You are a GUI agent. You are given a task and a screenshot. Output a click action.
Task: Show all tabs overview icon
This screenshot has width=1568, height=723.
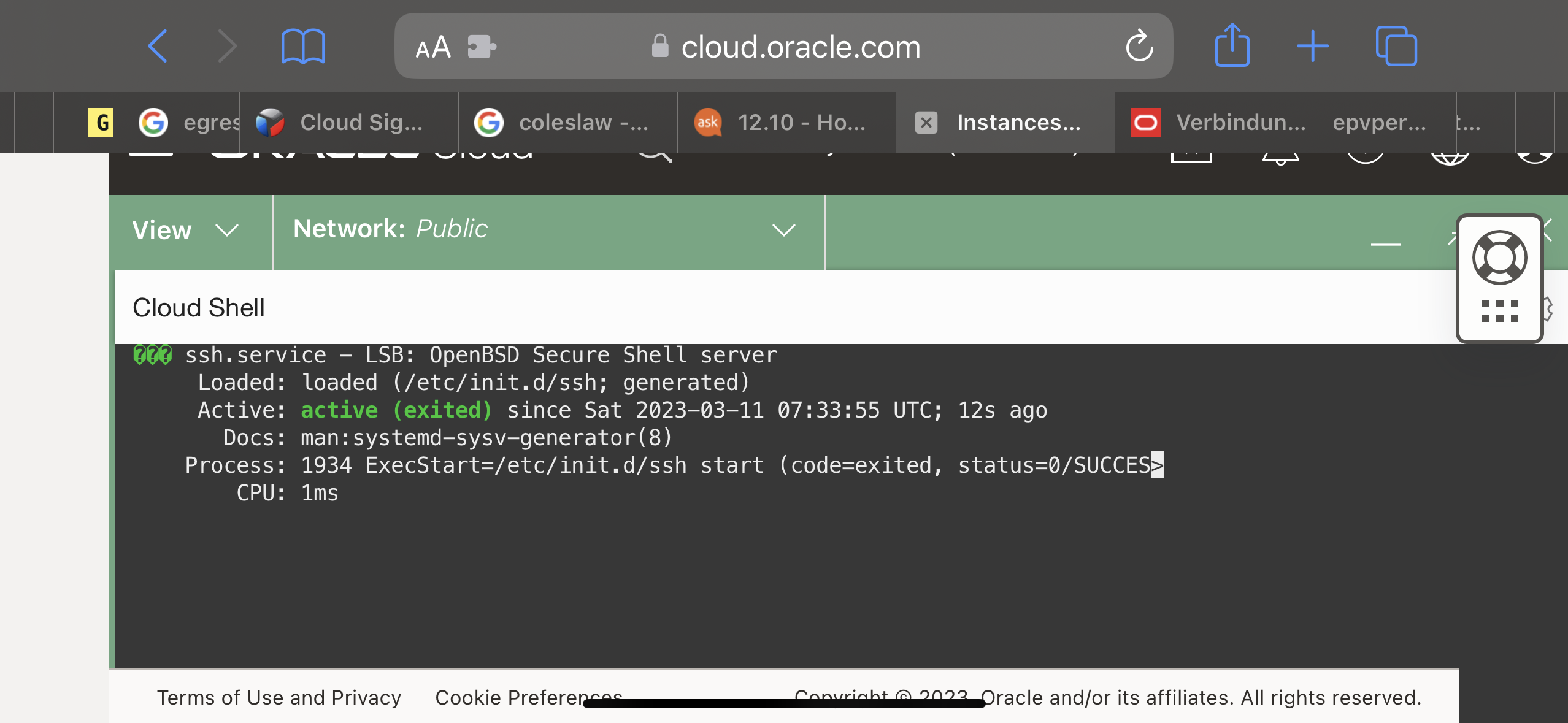(1396, 46)
